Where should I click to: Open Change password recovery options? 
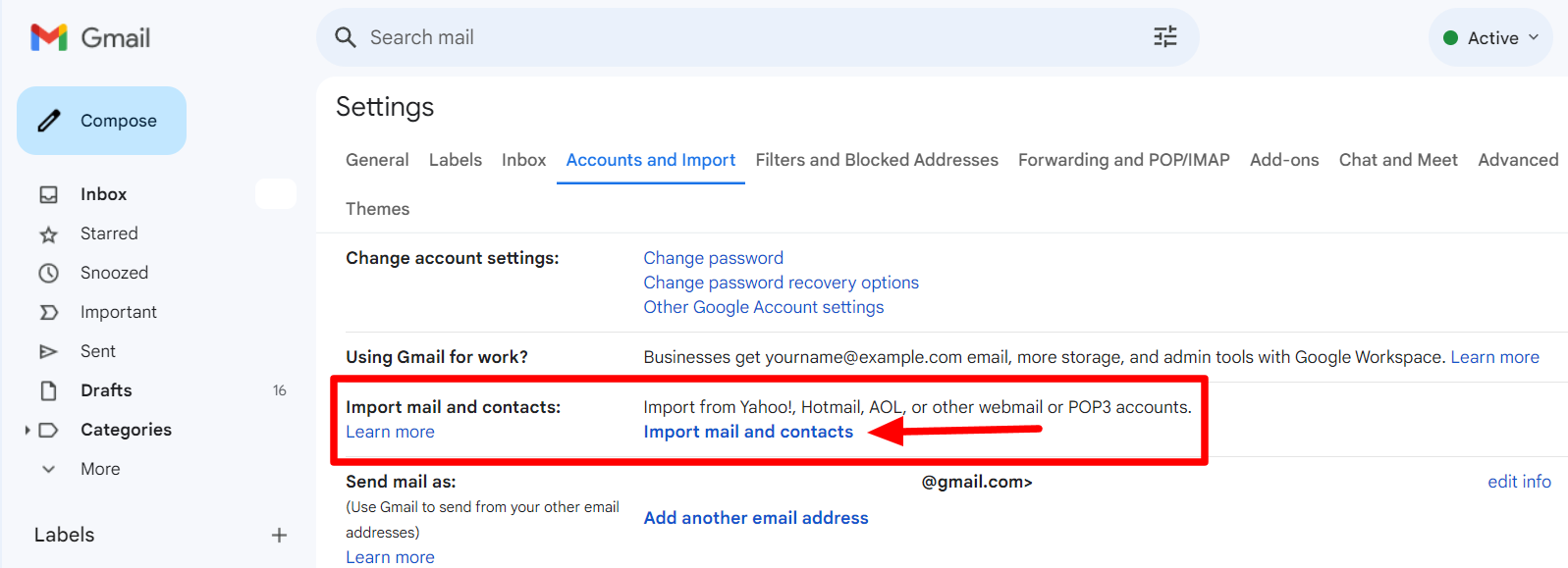coord(782,283)
